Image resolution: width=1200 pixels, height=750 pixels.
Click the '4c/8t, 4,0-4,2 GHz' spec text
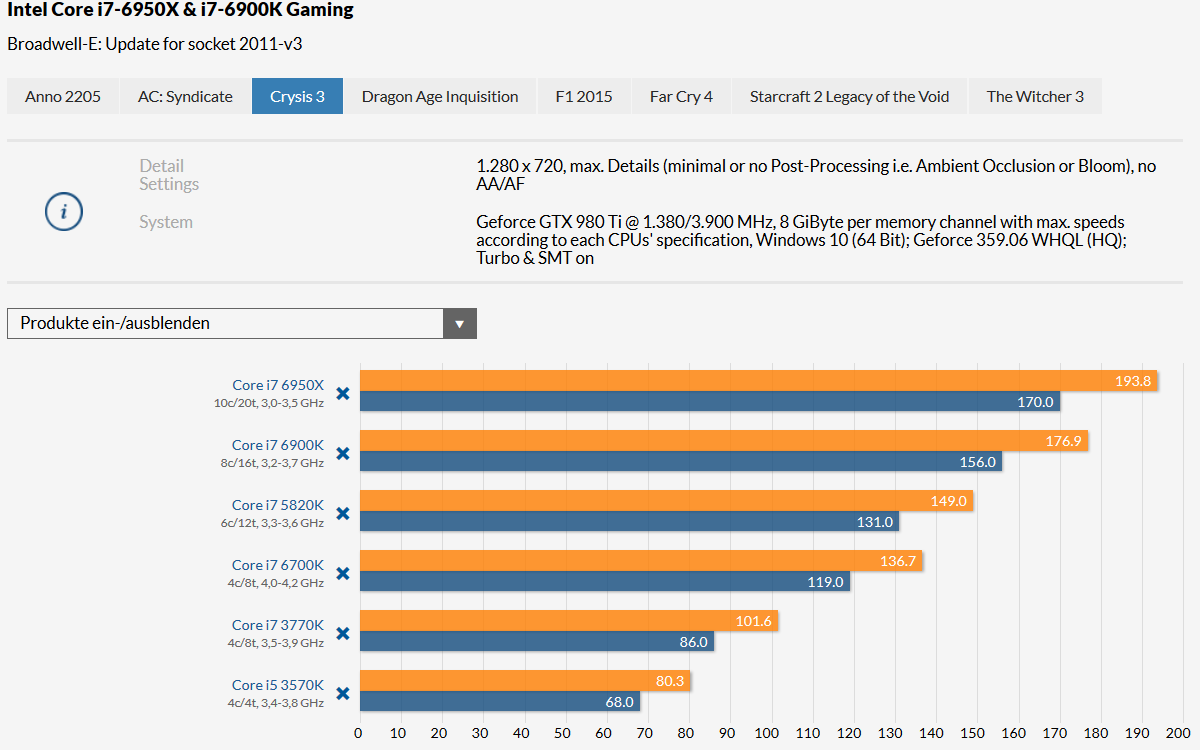(276, 583)
